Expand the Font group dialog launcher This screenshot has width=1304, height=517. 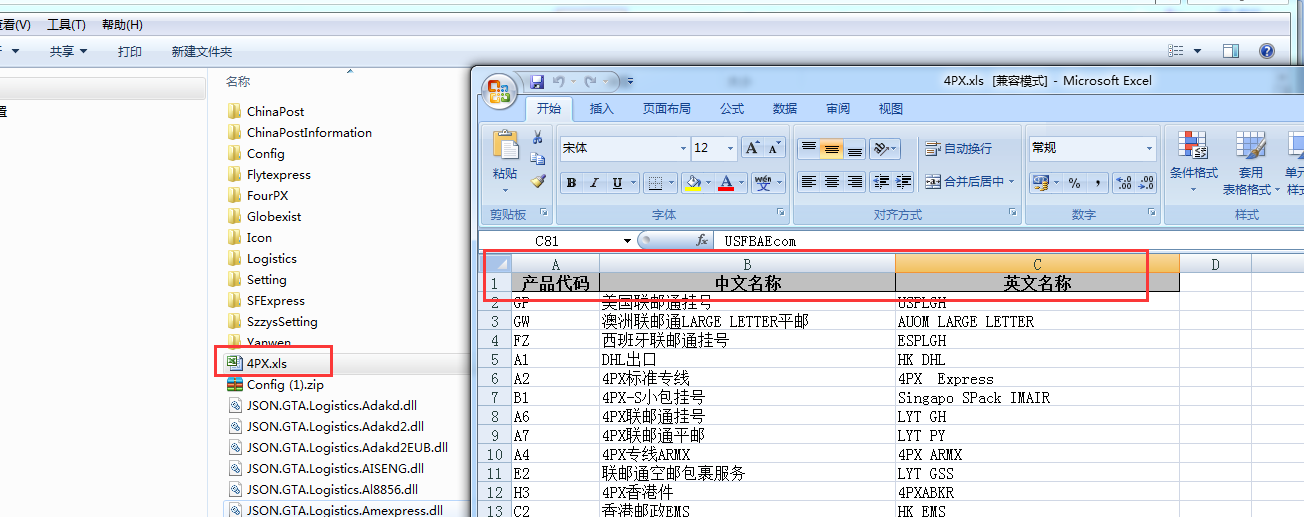pos(780,213)
